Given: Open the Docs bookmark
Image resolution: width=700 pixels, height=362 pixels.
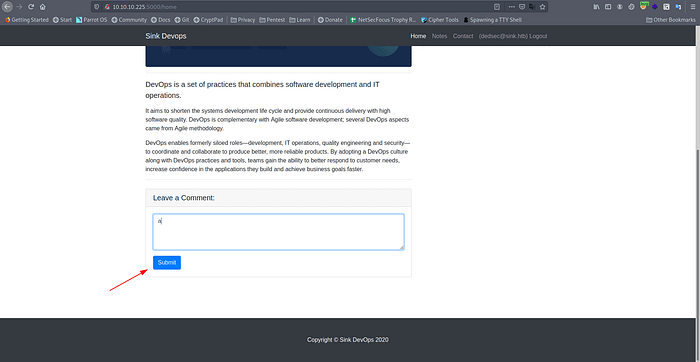Looking at the screenshot, I should tap(161, 20).
